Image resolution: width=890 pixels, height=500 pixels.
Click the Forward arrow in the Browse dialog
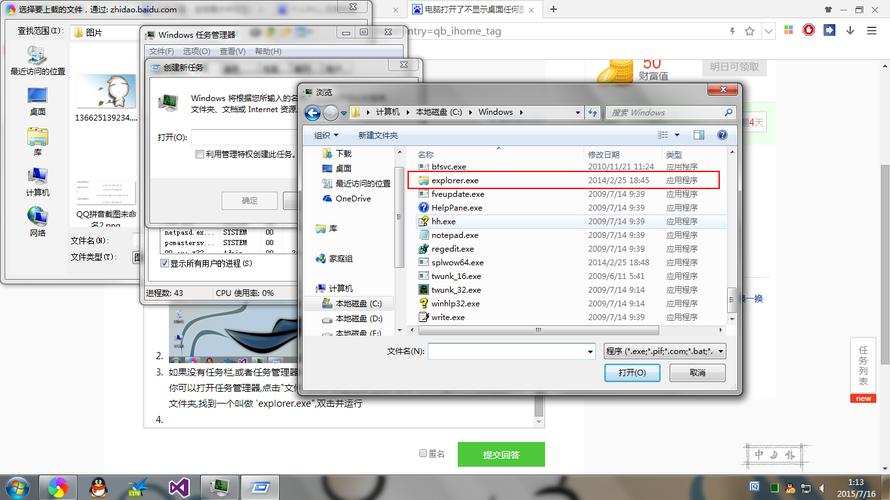[330, 113]
